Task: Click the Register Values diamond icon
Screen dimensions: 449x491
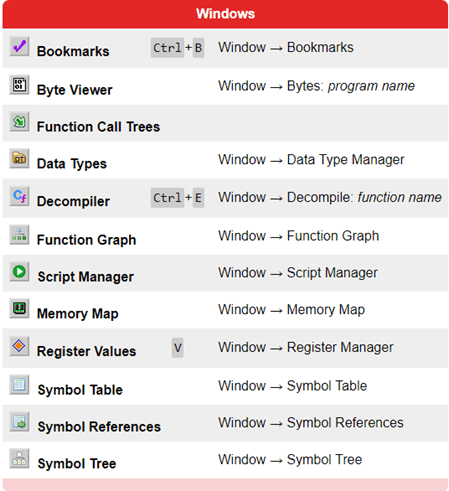Action: pos(19,346)
